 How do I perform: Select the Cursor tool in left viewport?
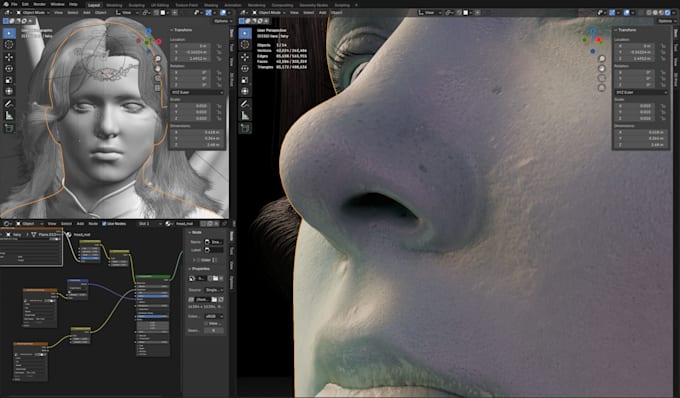[9, 45]
